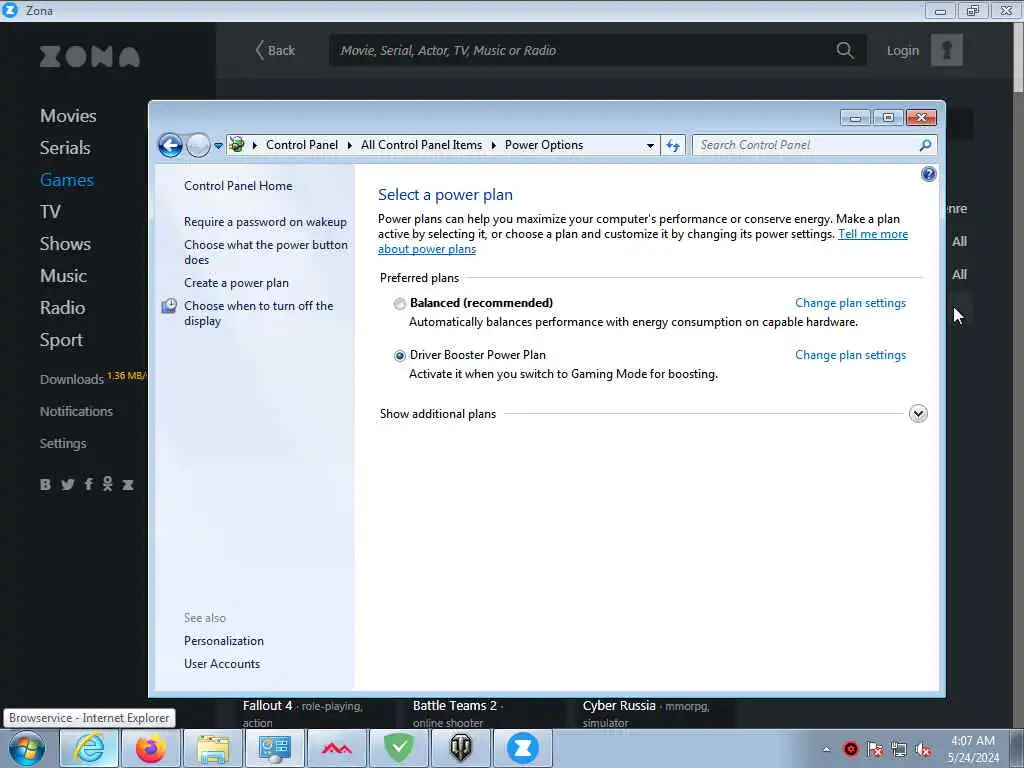Open recent pages dropdown beside navigation arrows
The width and height of the screenshot is (1024, 768).
[x=218, y=146]
